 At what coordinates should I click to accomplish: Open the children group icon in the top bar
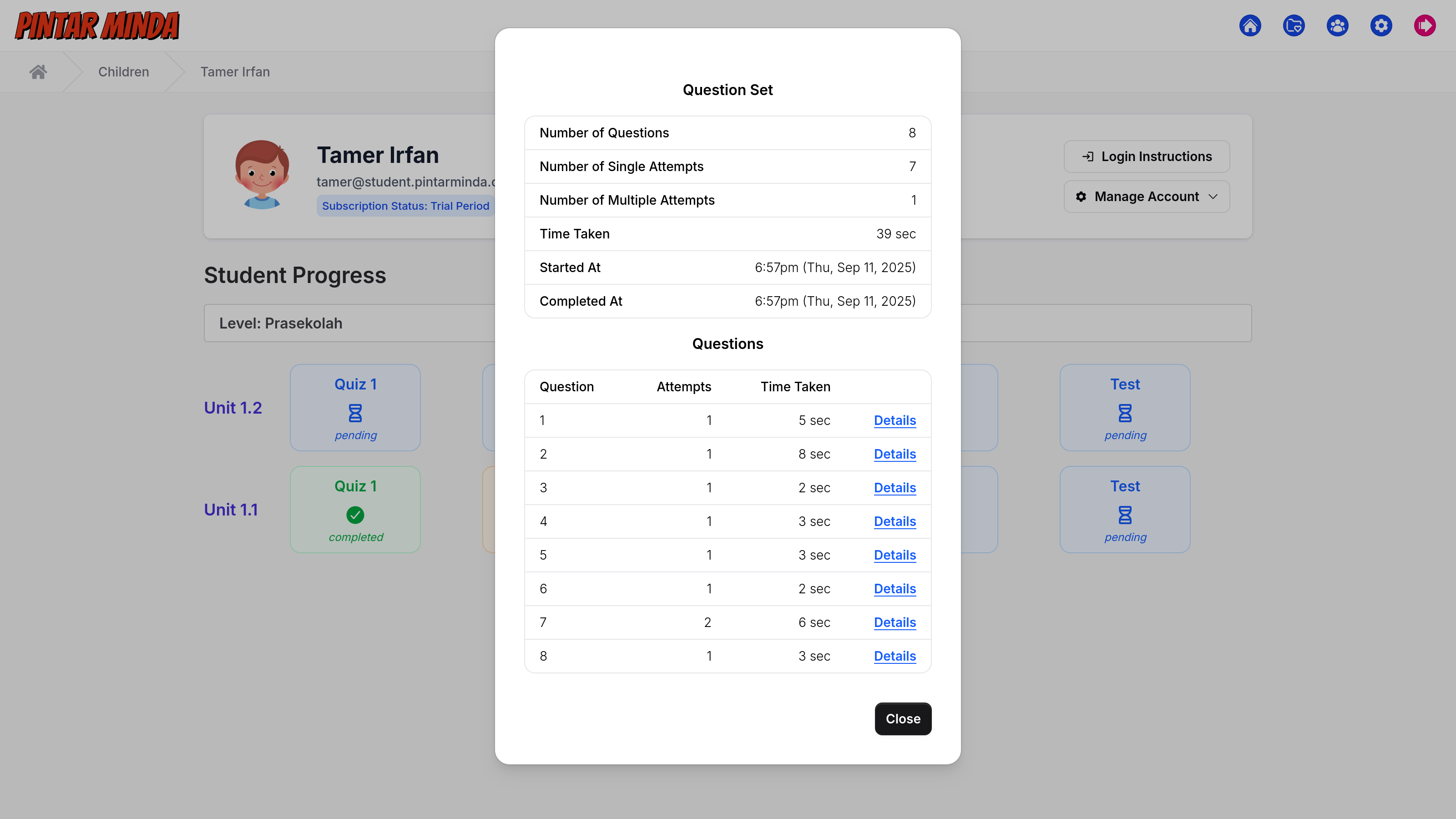(1337, 25)
